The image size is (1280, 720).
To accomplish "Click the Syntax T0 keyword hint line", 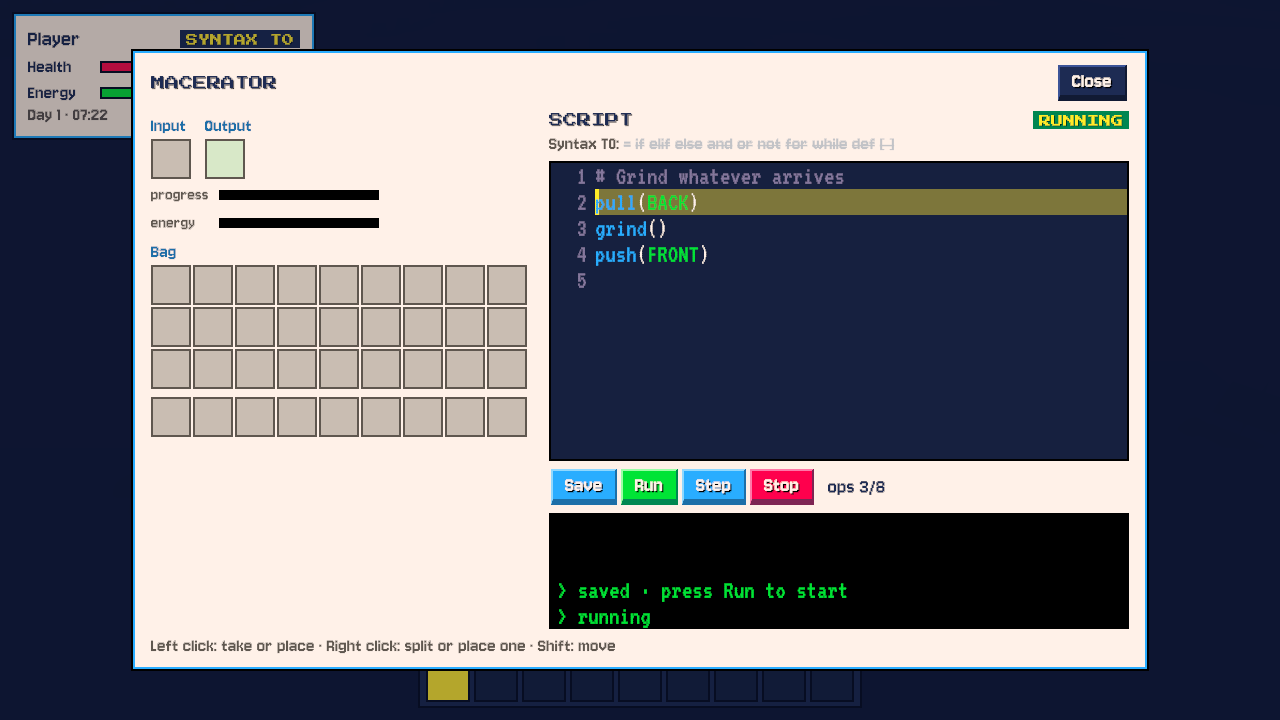I will 721,144.
